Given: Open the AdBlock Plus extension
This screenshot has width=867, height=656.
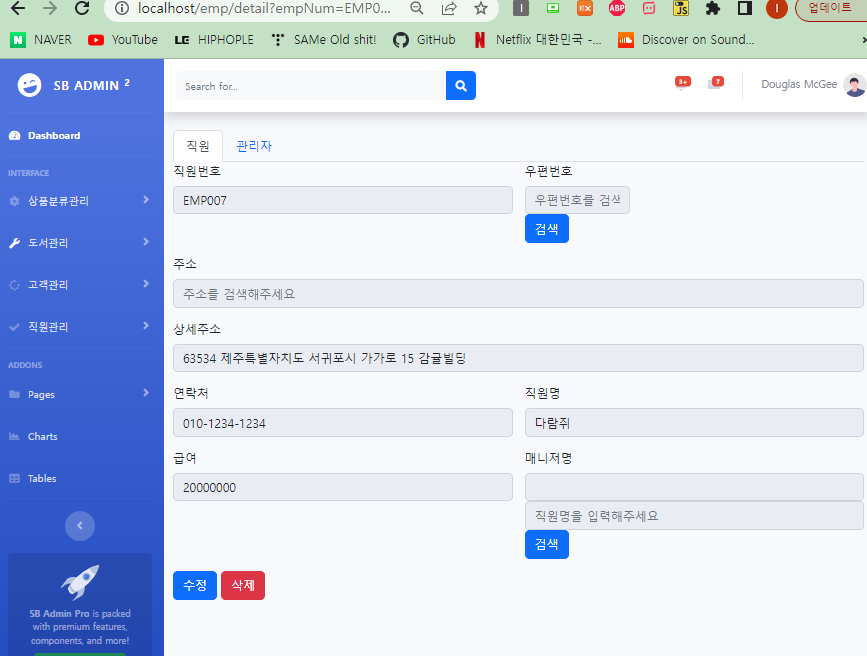Looking at the screenshot, I should [x=617, y=8].
